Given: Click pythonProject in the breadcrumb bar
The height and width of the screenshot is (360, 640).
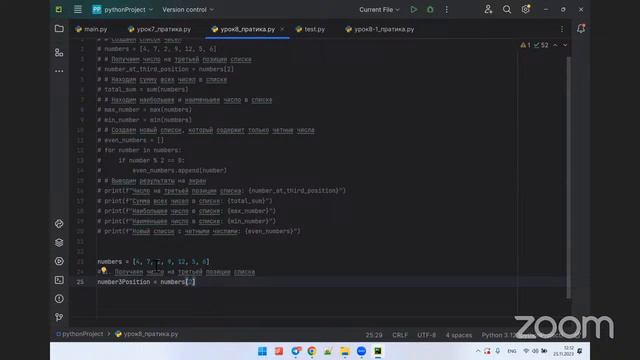Looking at the screenshot, I should (80, 334).
